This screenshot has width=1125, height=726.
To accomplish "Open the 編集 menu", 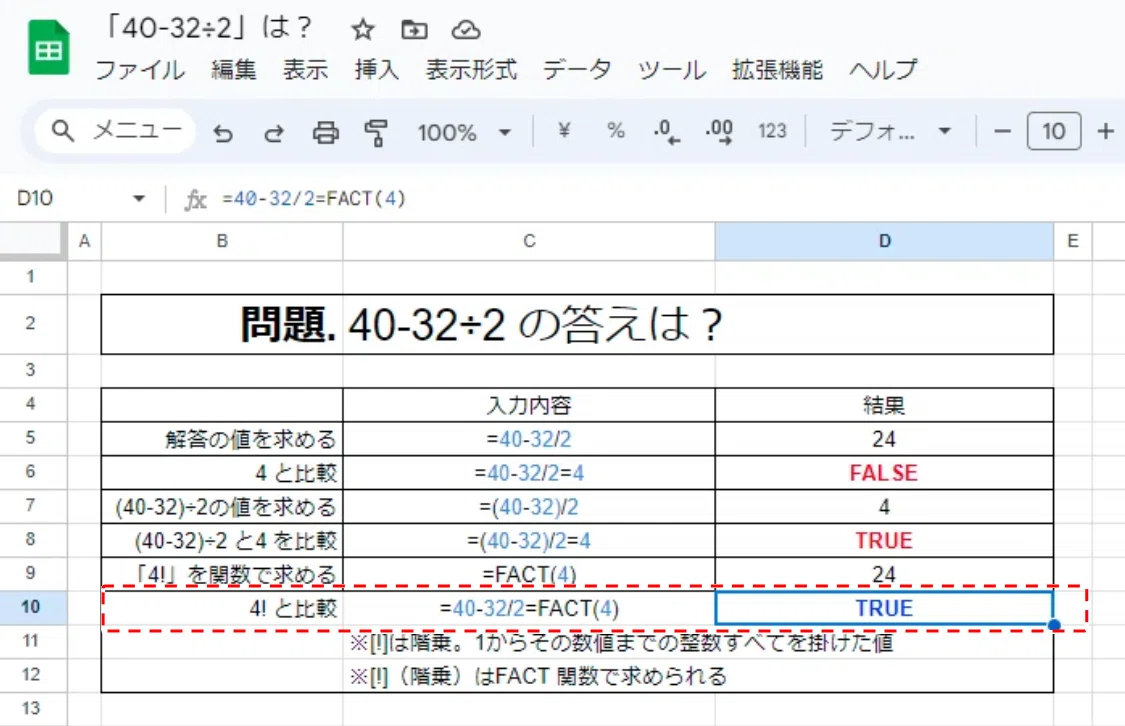I will pos(233,70).
